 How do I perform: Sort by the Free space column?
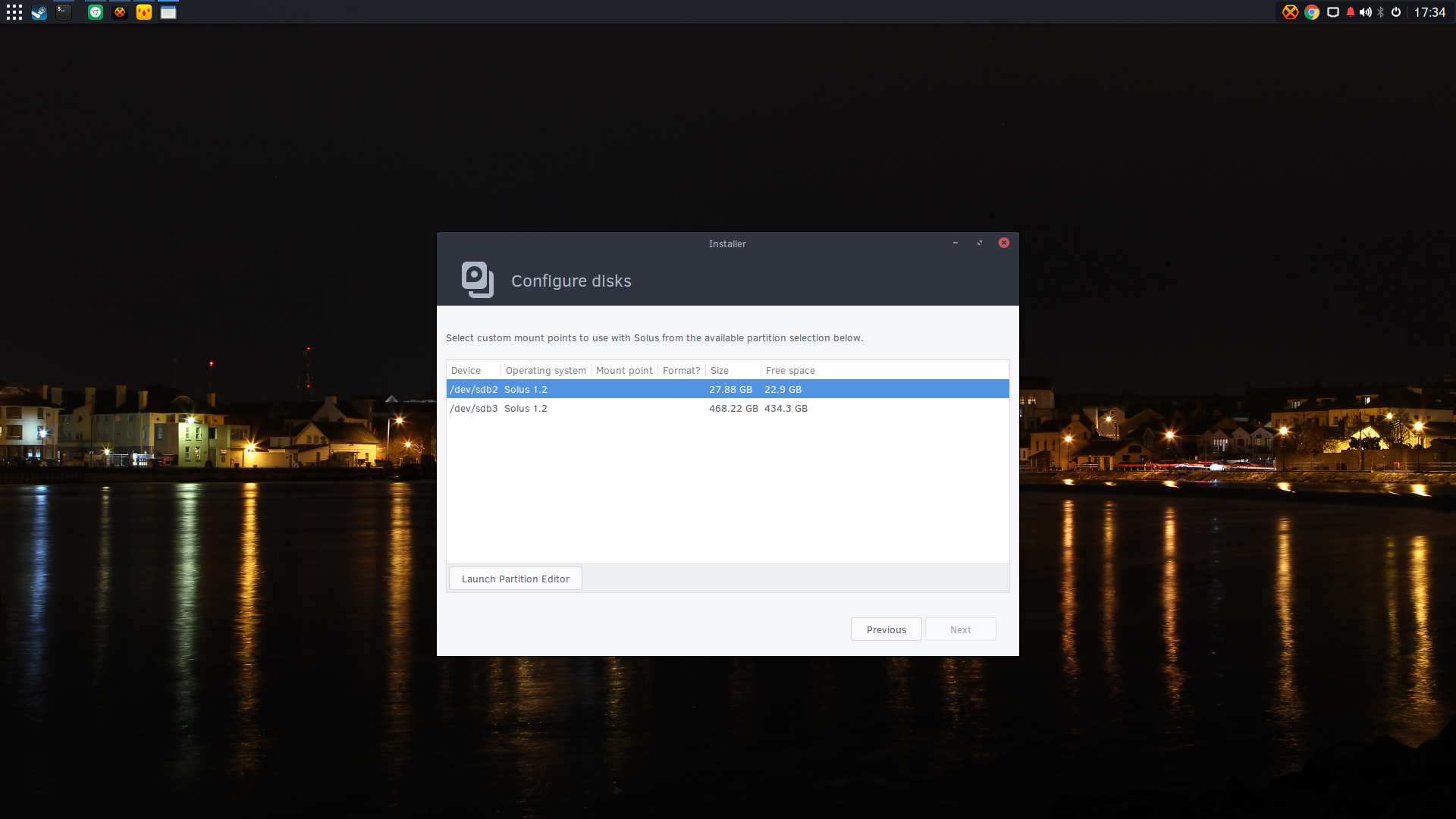(885, 370)
